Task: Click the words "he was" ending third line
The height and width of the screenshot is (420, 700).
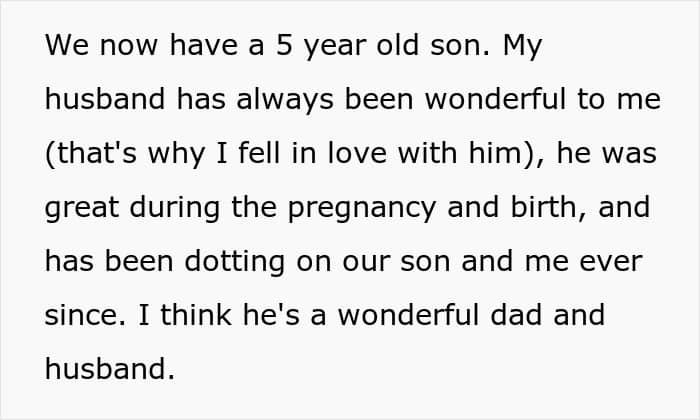Action: coord(607,153)
